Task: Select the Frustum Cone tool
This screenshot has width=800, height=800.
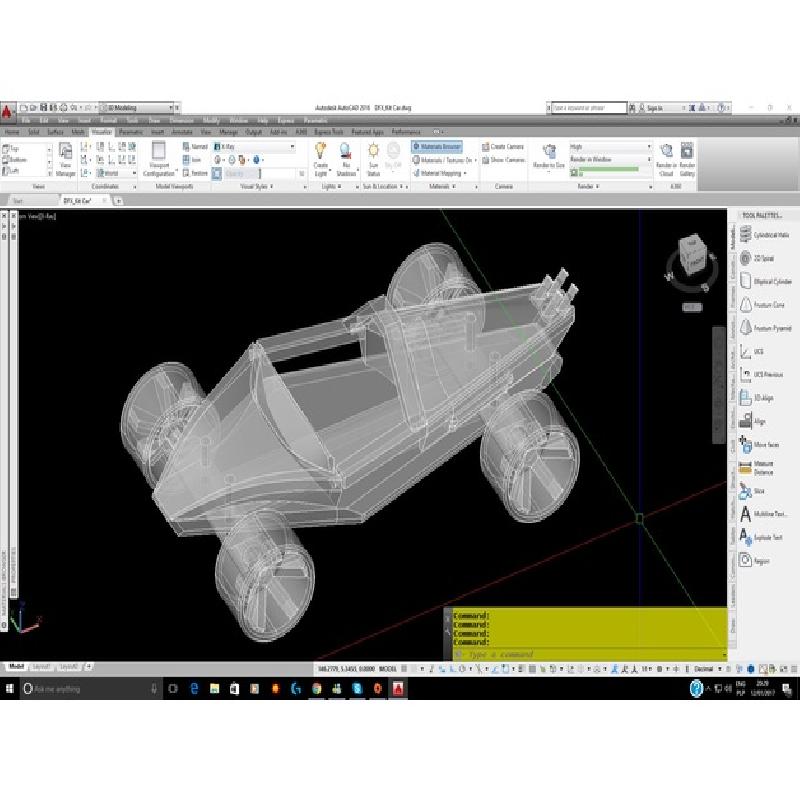Action: point(762,305)
